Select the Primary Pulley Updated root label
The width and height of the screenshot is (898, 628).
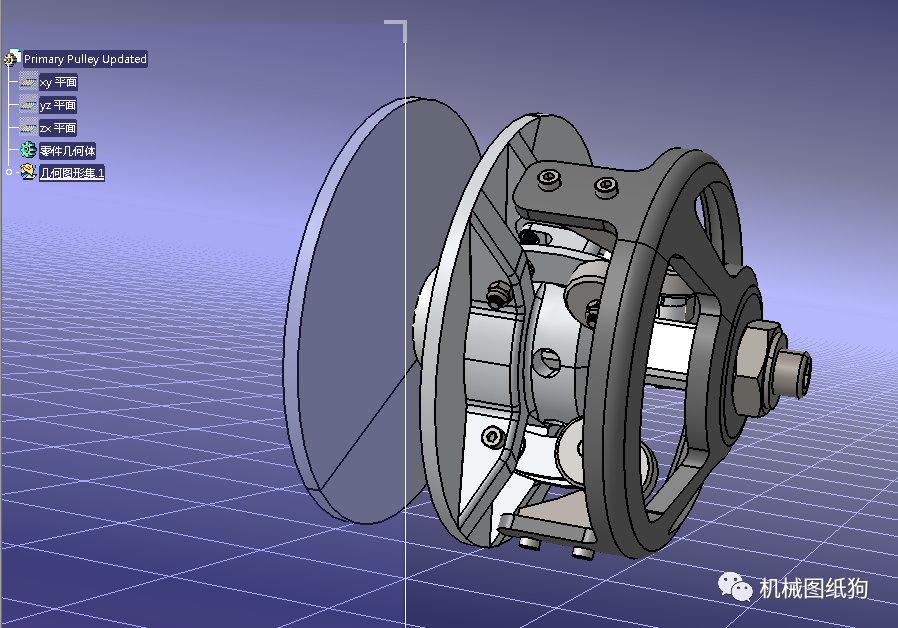pos(85,59)
